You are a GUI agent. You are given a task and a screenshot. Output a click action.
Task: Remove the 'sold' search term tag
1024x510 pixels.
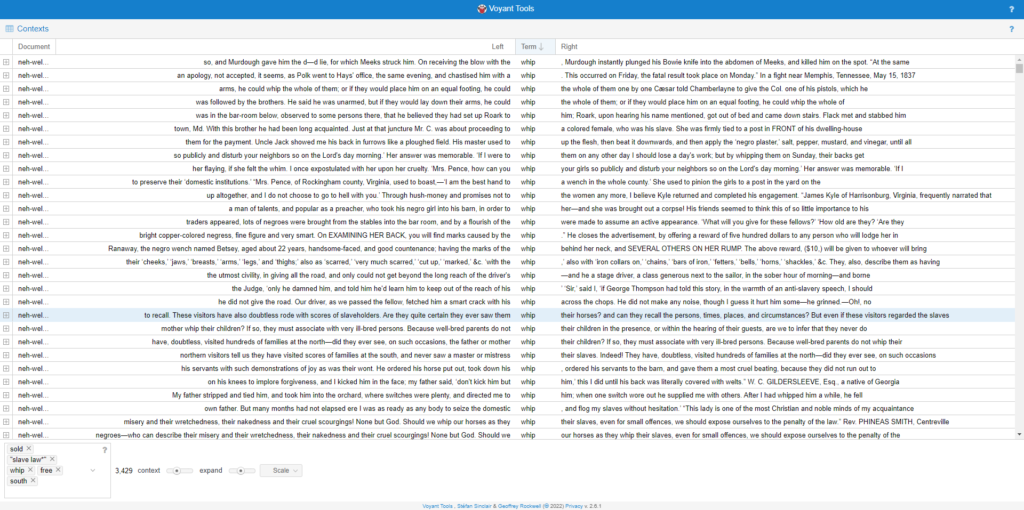[30, 450]
